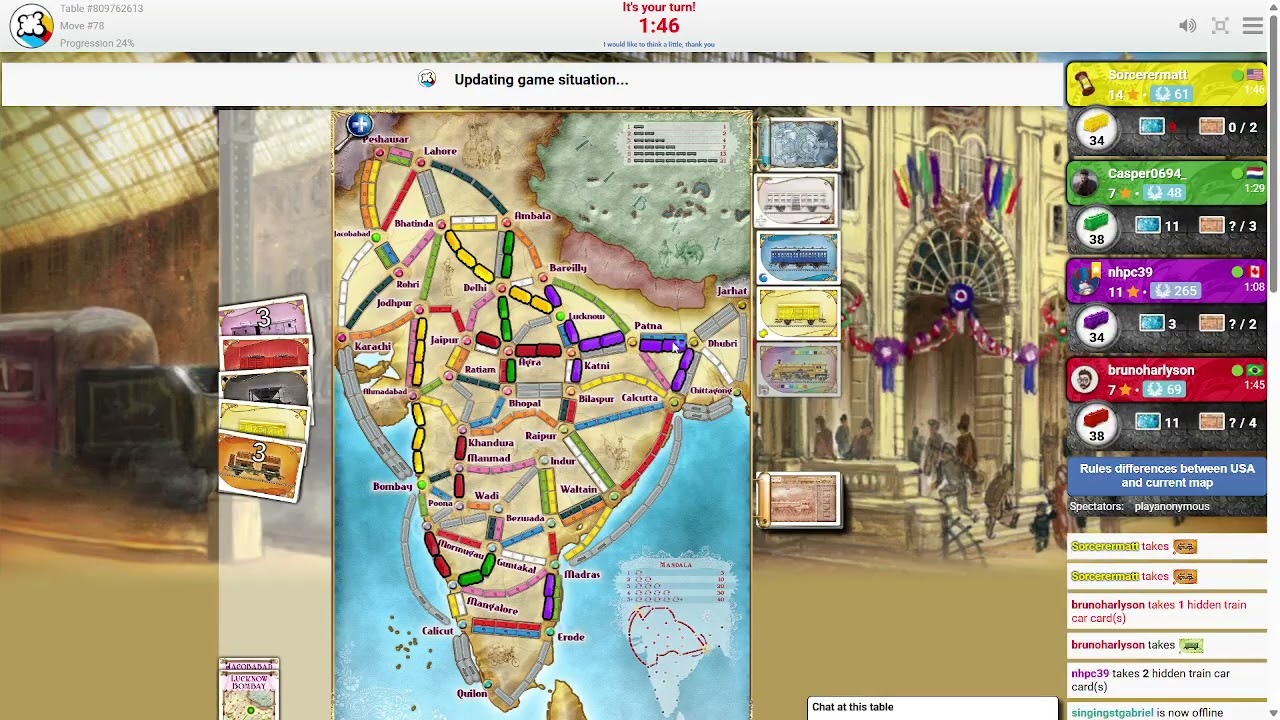Click the Madras city label on map
1280x720 pixels.
point(582,575)
